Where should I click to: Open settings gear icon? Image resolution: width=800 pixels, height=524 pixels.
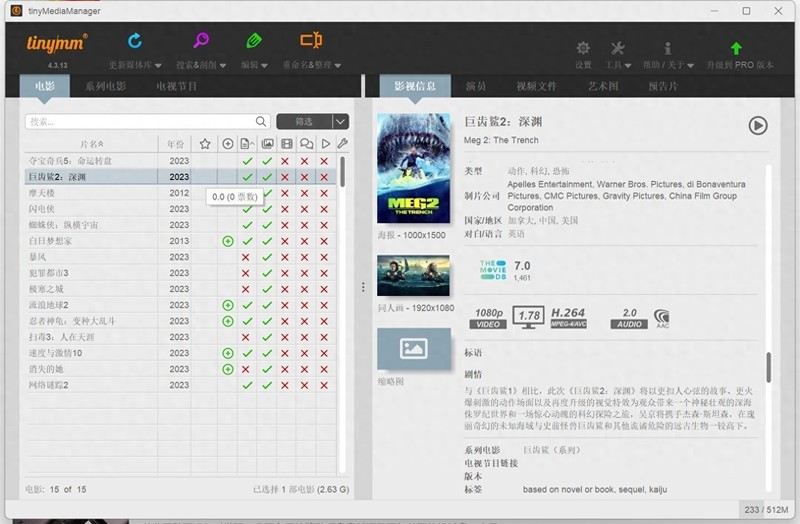[583, 48]
